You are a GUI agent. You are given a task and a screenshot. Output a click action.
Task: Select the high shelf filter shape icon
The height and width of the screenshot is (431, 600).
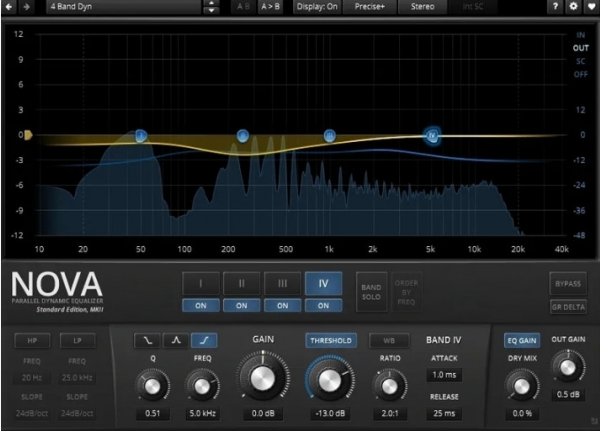[204, 340]
